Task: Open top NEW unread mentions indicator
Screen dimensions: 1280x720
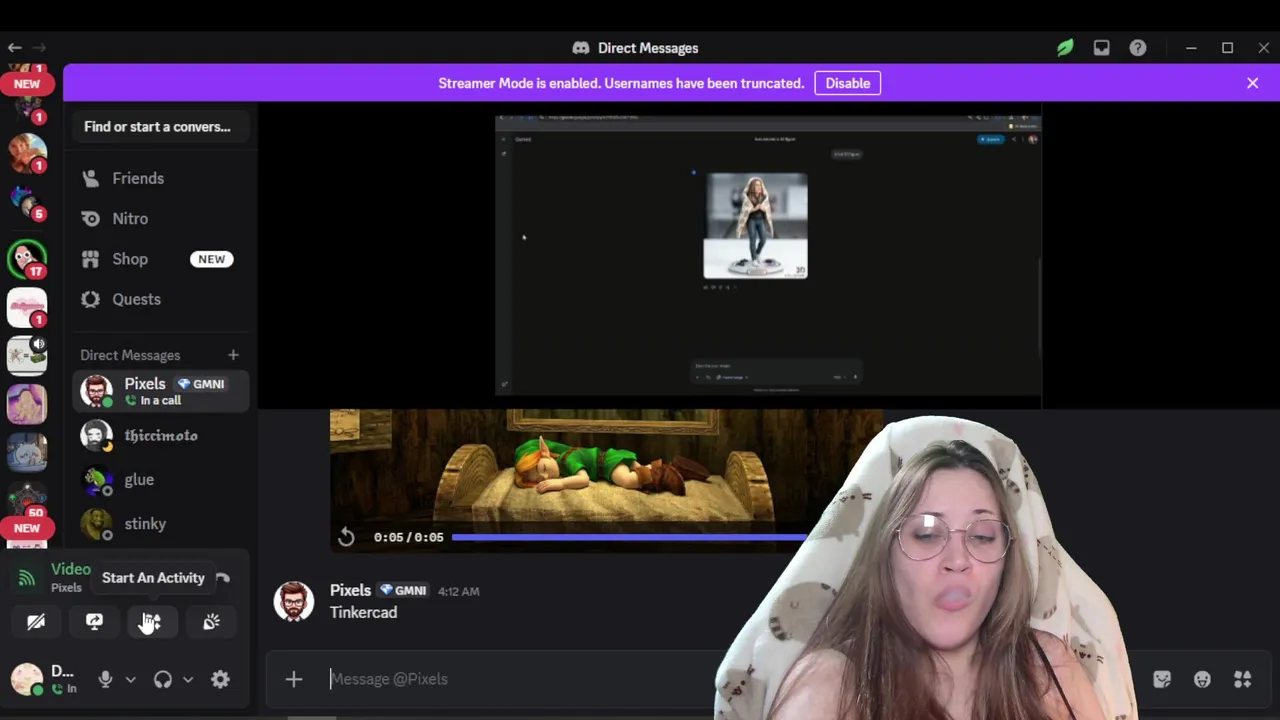Action: (27, 84)
